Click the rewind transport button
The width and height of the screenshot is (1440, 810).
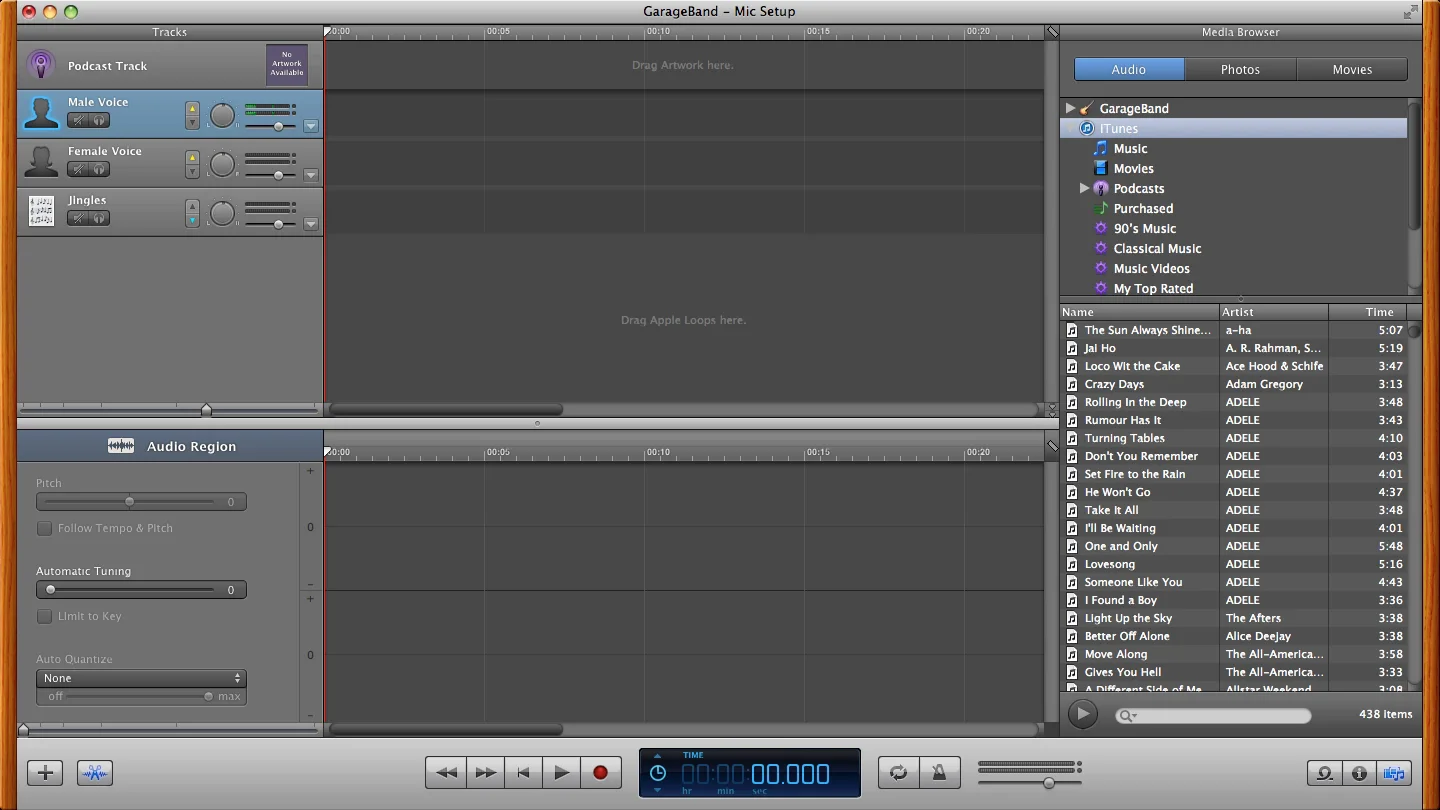(x=446, y=773)
